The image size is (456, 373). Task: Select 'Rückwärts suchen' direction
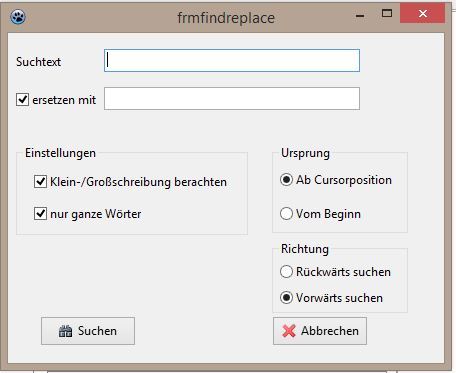(x=286, y=272)
